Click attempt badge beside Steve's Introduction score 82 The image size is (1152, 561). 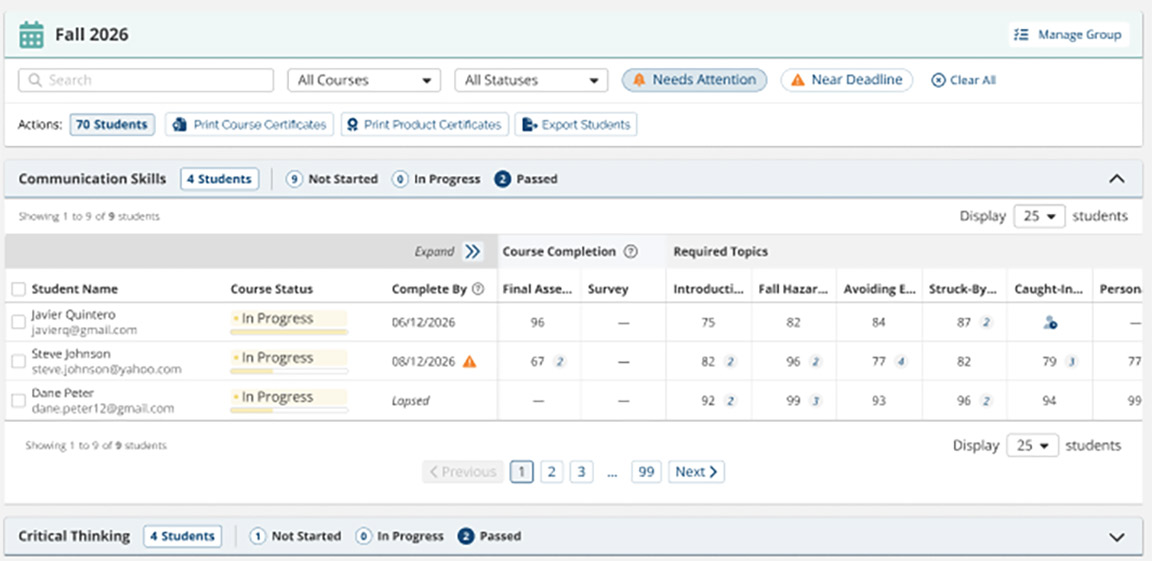[x=730, y=361]
